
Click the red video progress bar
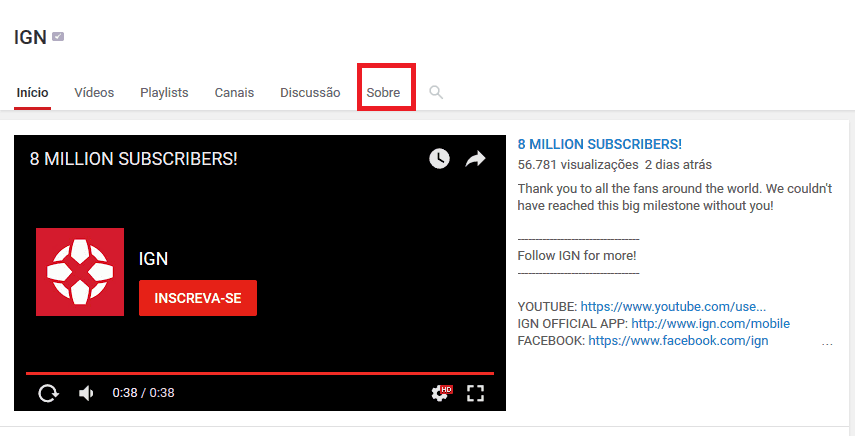pyautogui.click(x=260, y=373)
